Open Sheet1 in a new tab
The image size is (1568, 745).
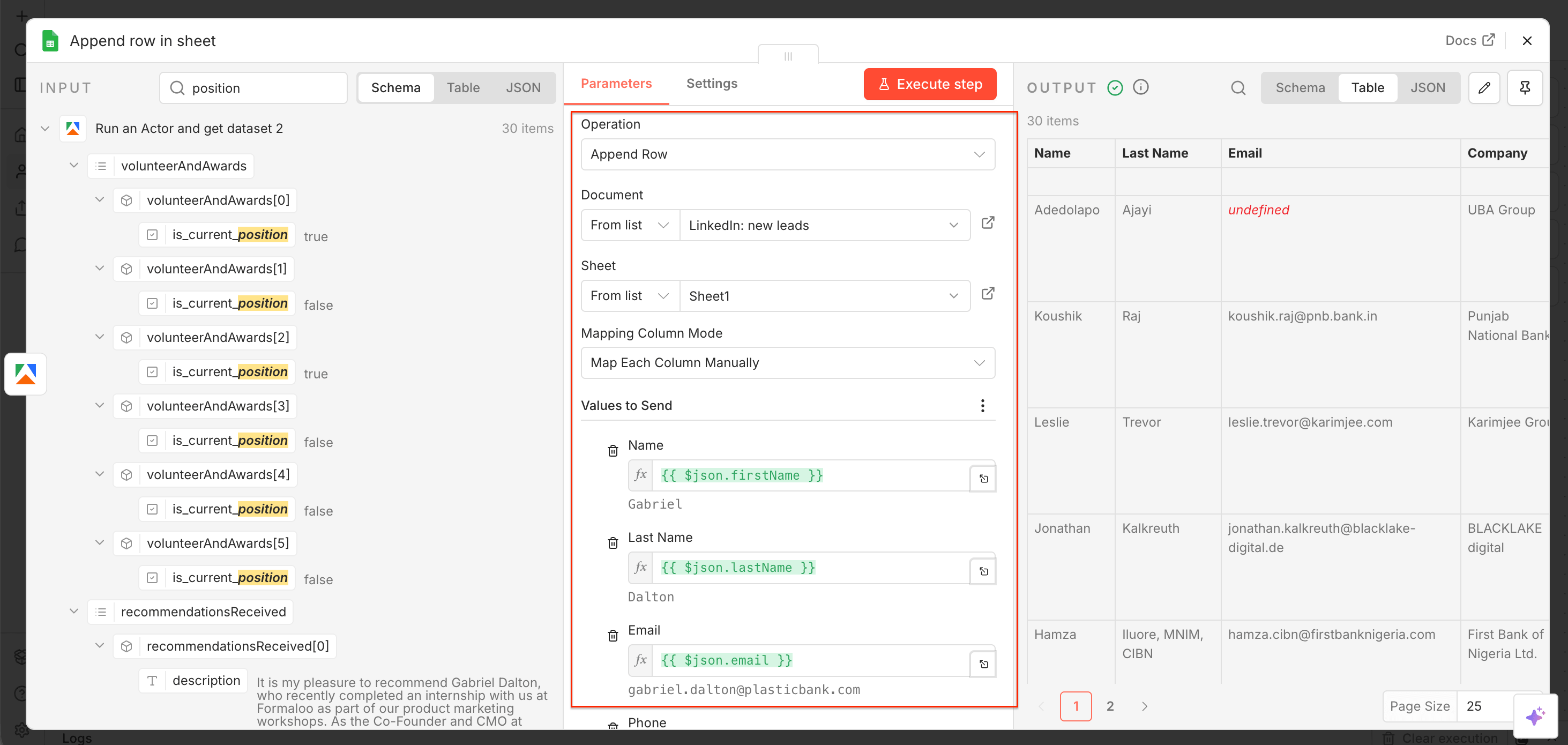(x=987, y=293)
